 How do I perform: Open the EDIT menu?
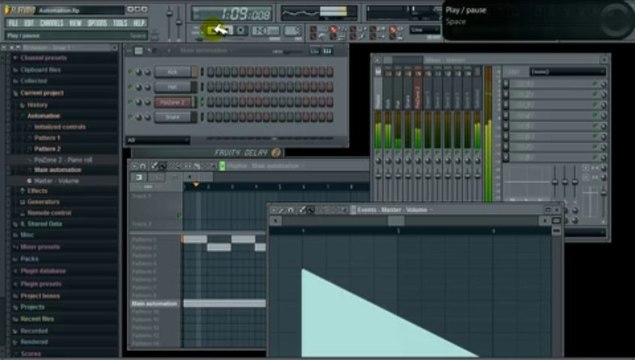29,23
